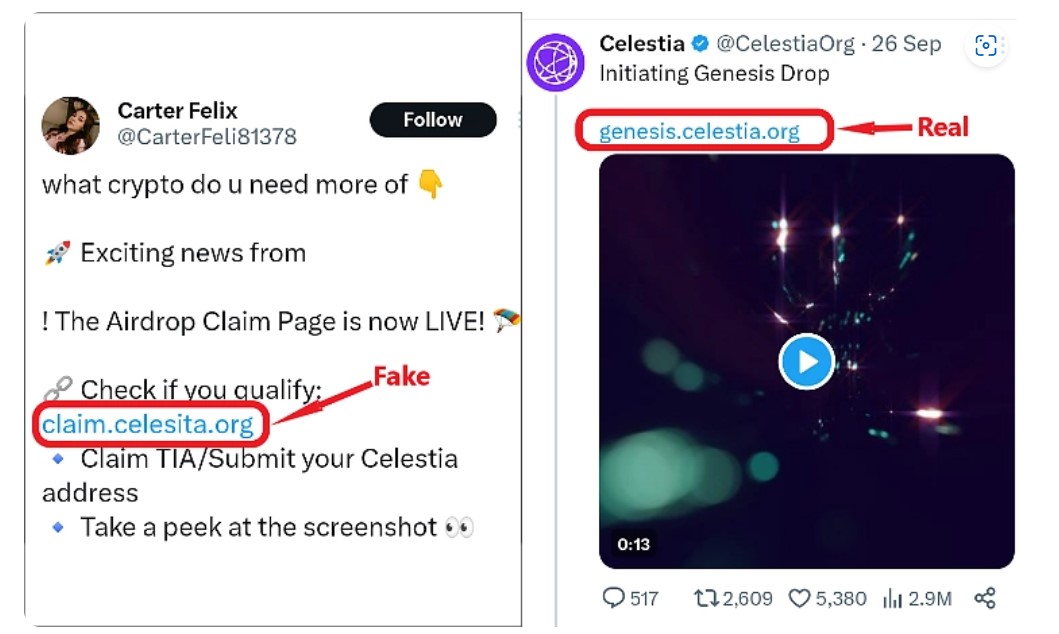Click the claim.celesita.org link

coord(148,425)
